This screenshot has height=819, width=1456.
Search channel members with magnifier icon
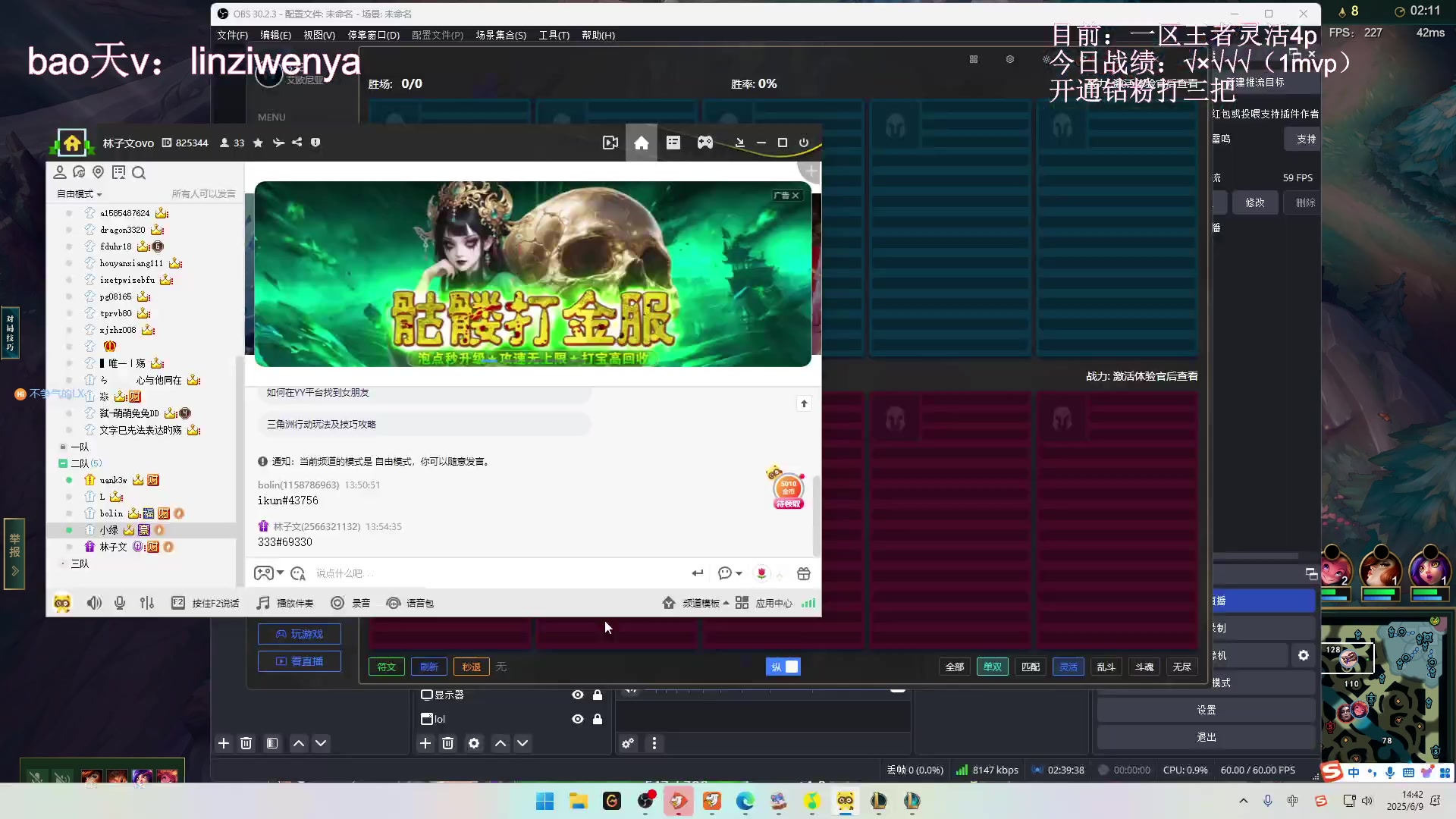139,173
